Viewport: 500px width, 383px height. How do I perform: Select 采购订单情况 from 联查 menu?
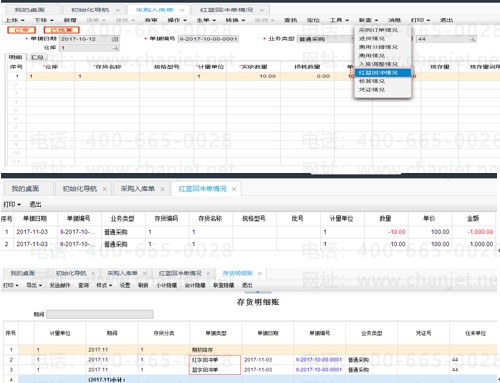[382, 30]
